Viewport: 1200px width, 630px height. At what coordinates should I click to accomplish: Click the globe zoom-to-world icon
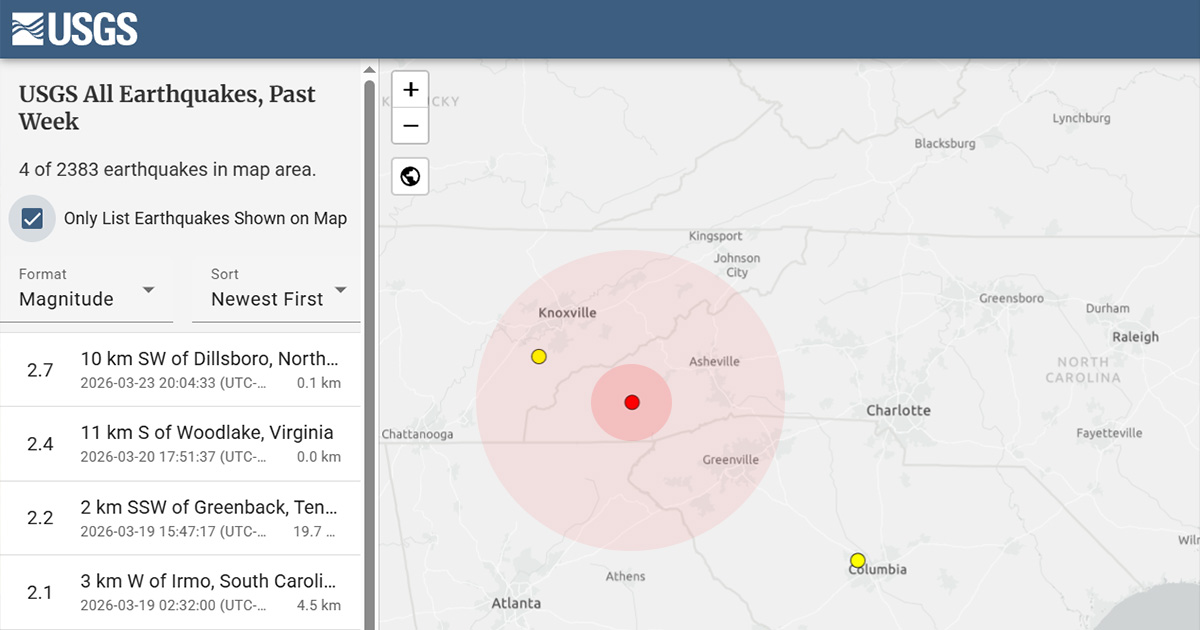point(410,177)
